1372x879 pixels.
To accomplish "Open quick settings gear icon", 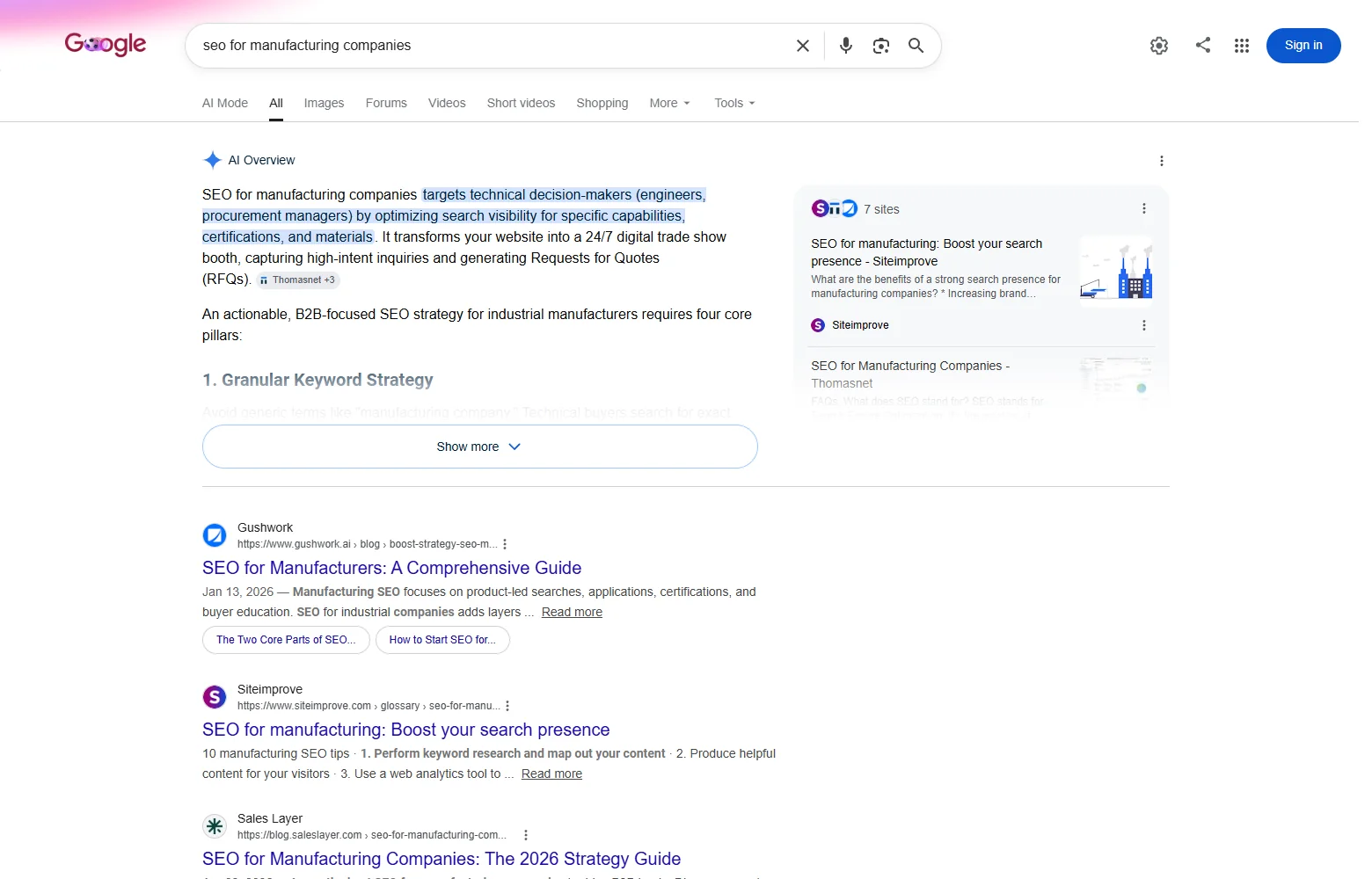I will point(1159,46).
